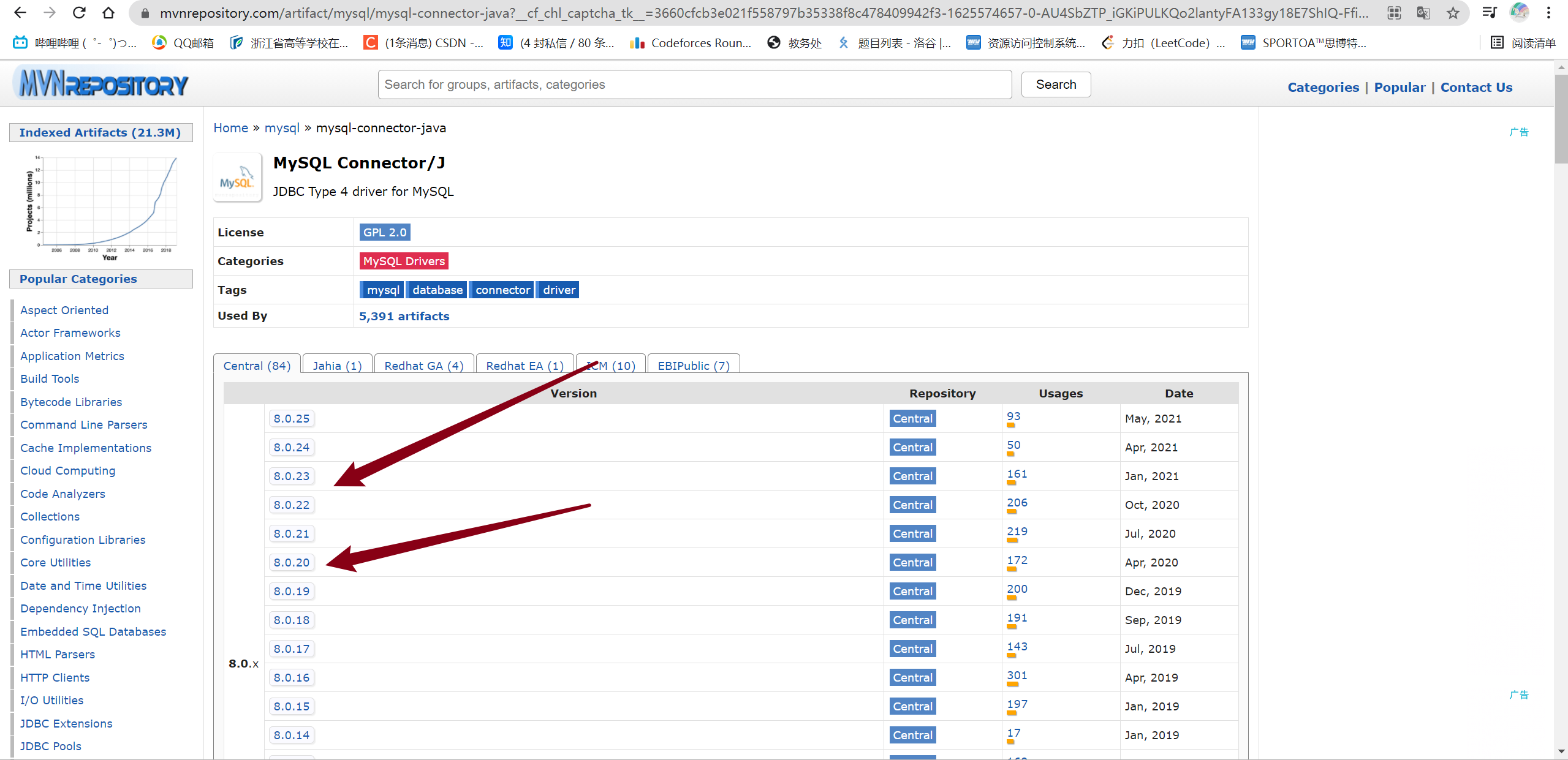Open the SPORTOA bookmark
The height and width of the screenshot is (760, 1568).
tap(1303, 43)
